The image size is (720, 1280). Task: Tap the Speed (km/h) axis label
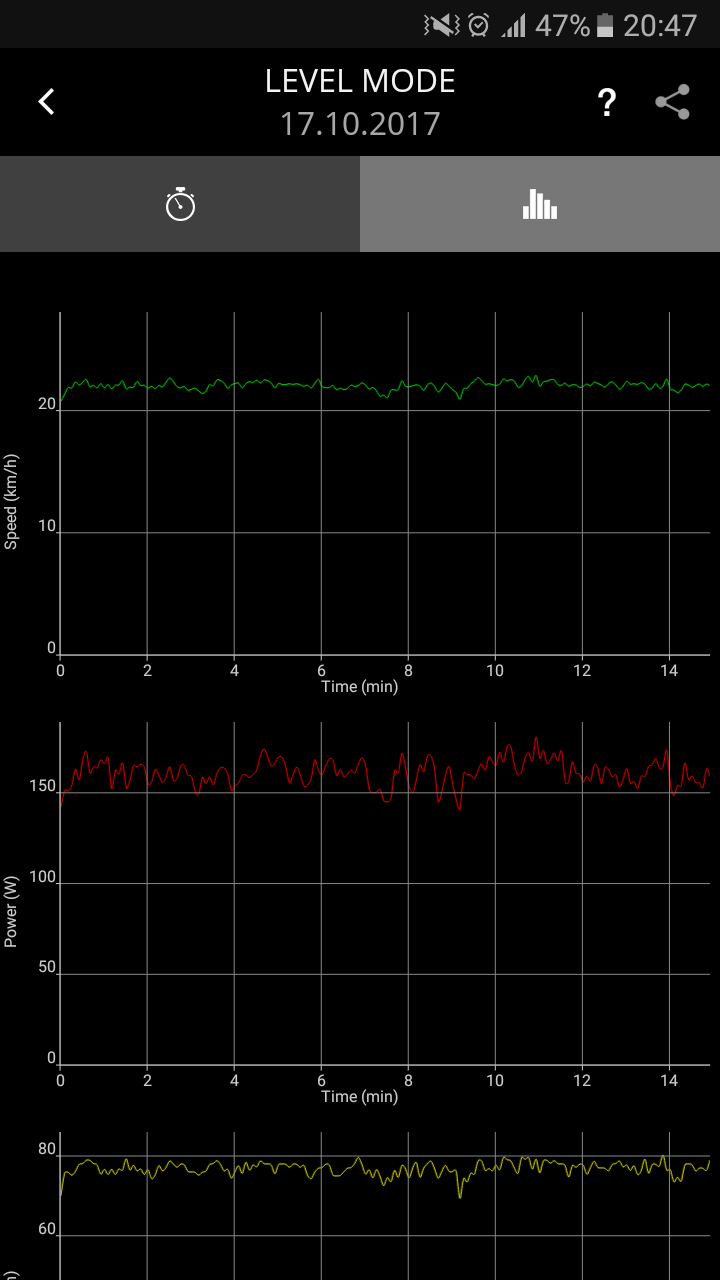[x=12, y=501]
